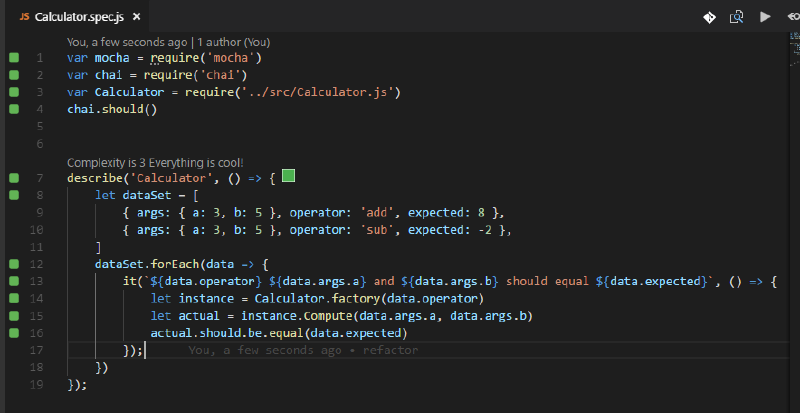
Task: Click the partially visible rightmost toolbar icon
Action: 793,17
